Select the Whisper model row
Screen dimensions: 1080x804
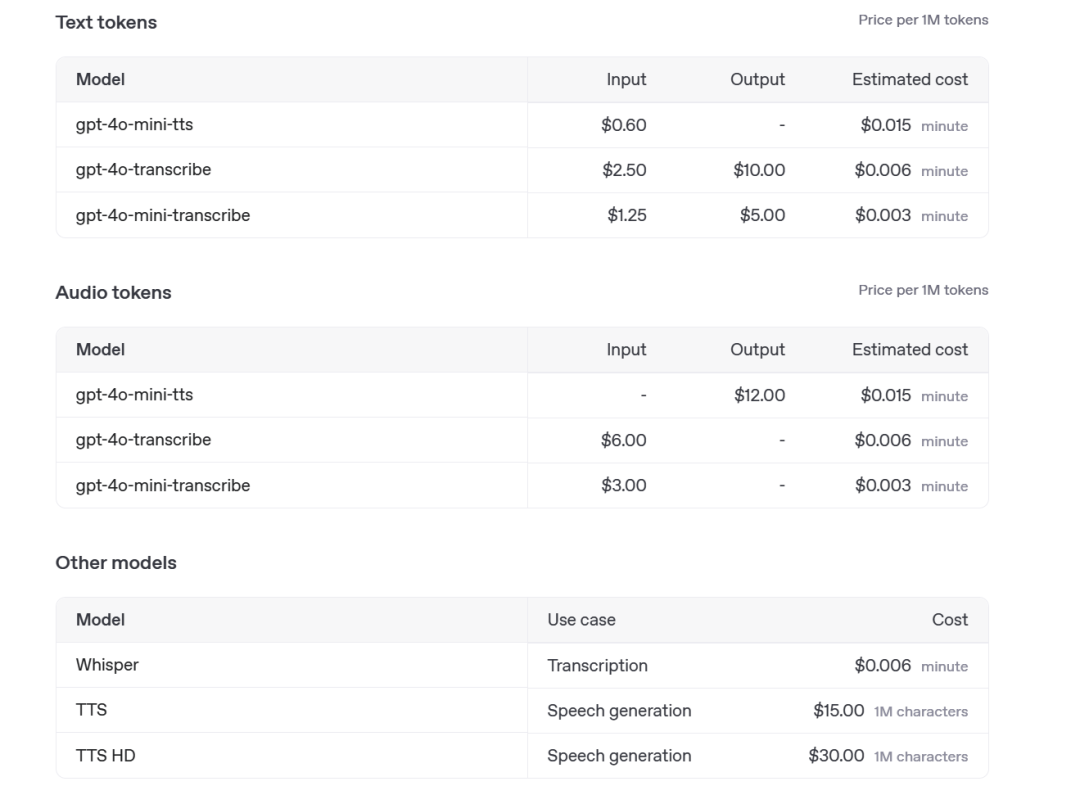click(522, 665)
